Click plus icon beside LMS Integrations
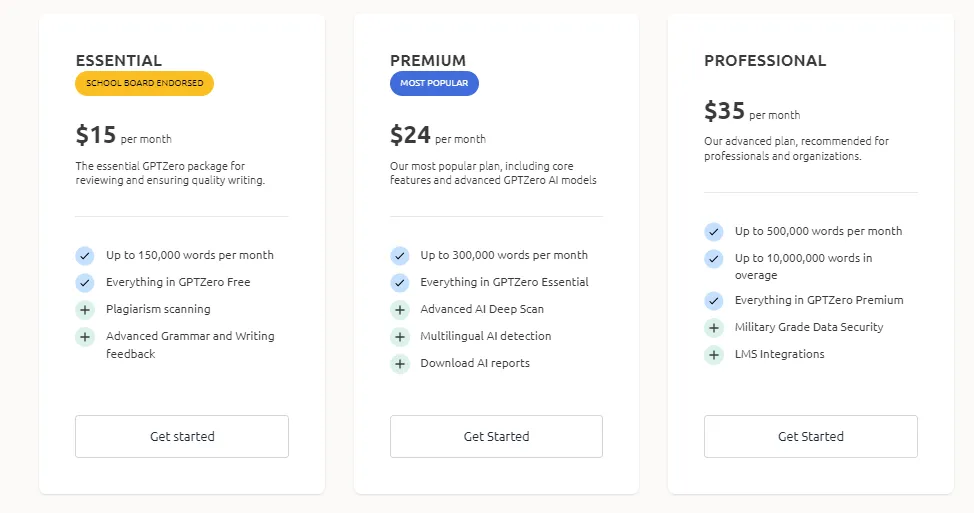This screenshot has width=974, height=513. pos(714,355)
